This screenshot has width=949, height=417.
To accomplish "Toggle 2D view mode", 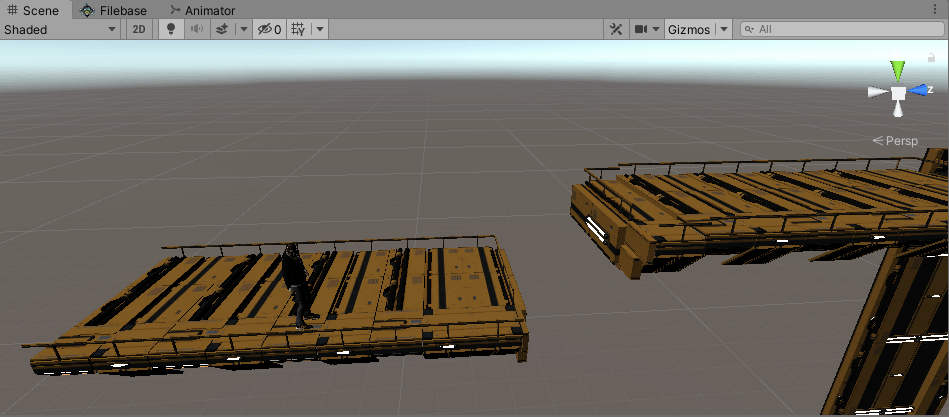I will click(x=139, y=29).
